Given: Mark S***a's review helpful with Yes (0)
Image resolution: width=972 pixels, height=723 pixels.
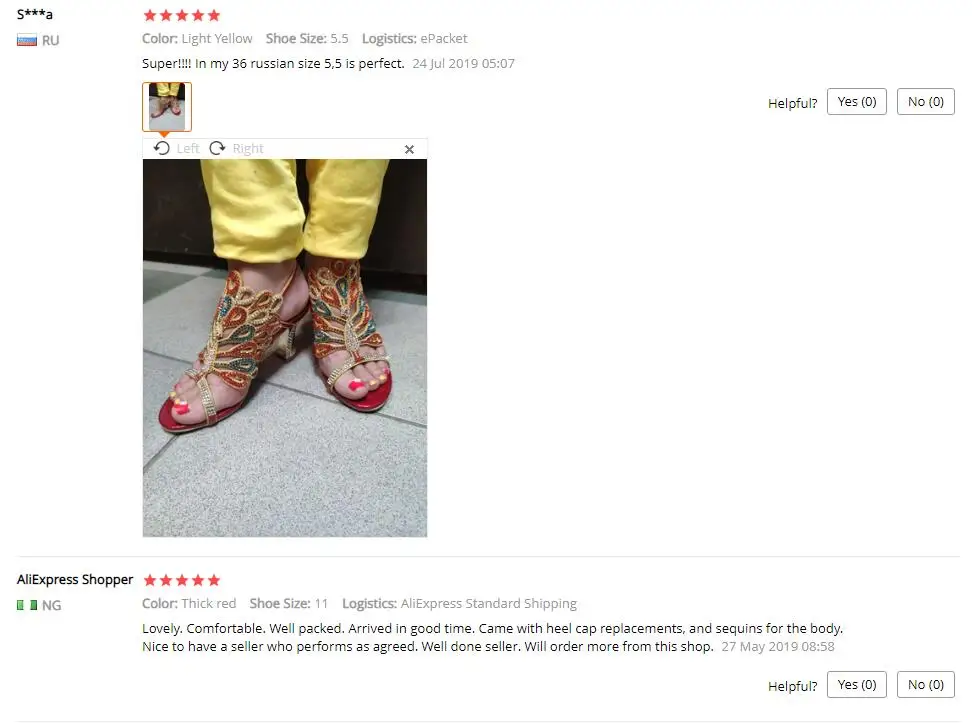Looking at the screenshot, I should [857, 102].
